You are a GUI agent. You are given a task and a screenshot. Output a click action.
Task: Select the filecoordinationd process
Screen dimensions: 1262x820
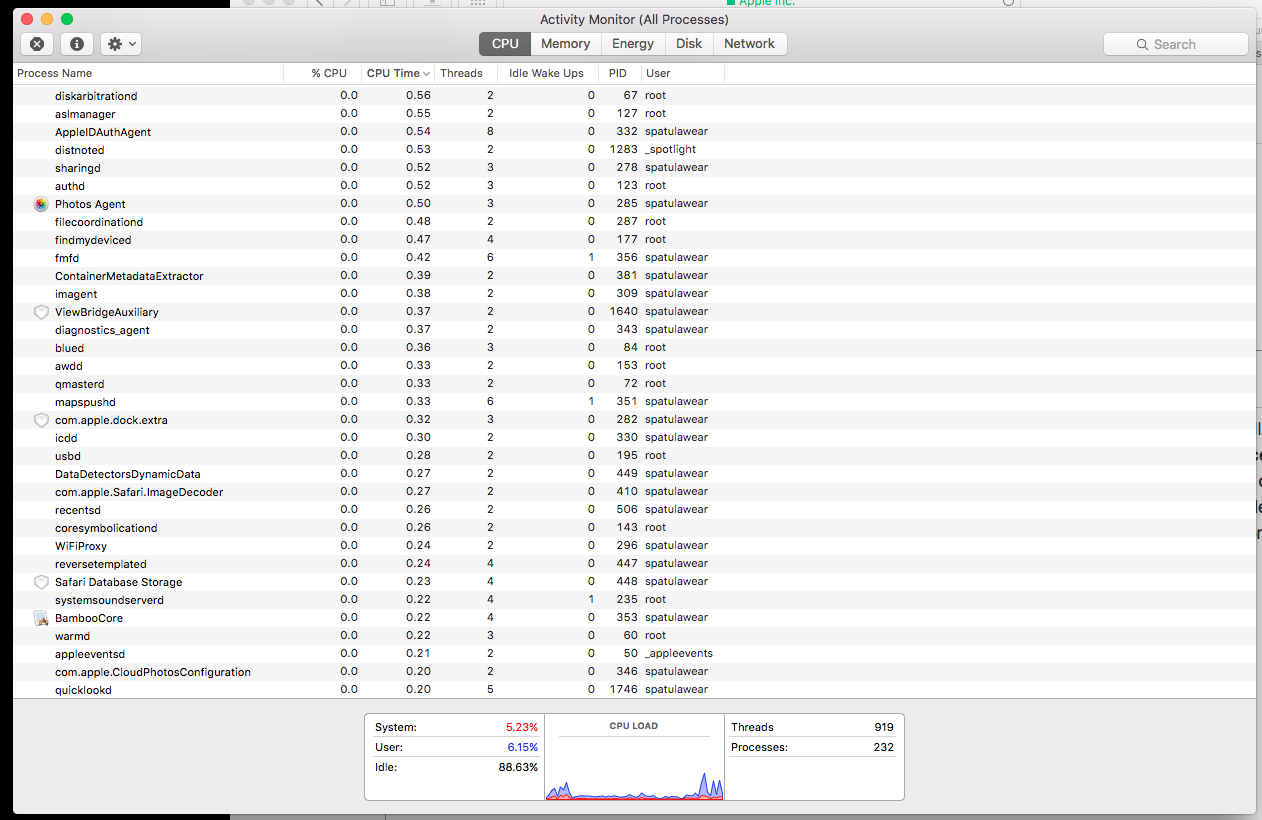[x=99, y=222]
